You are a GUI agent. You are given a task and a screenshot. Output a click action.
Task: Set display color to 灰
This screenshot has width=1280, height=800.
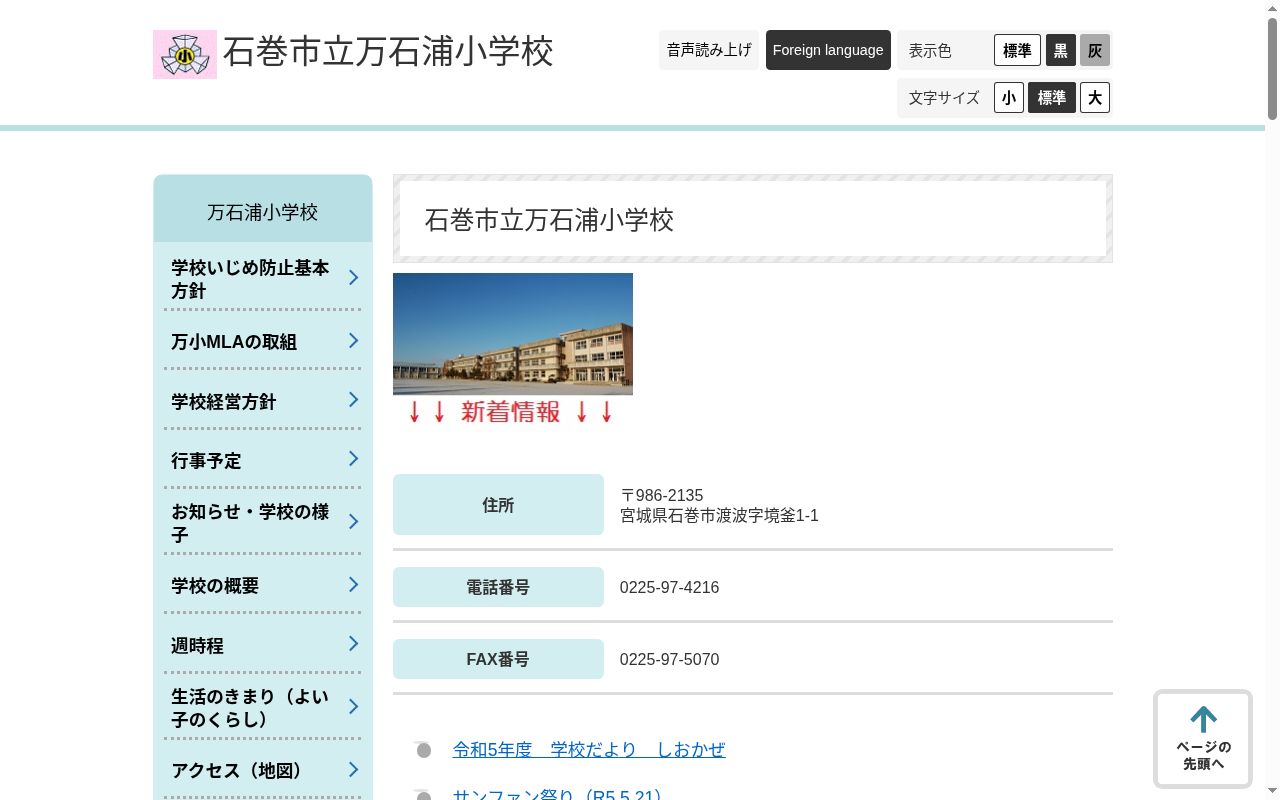pos(1095,50)
